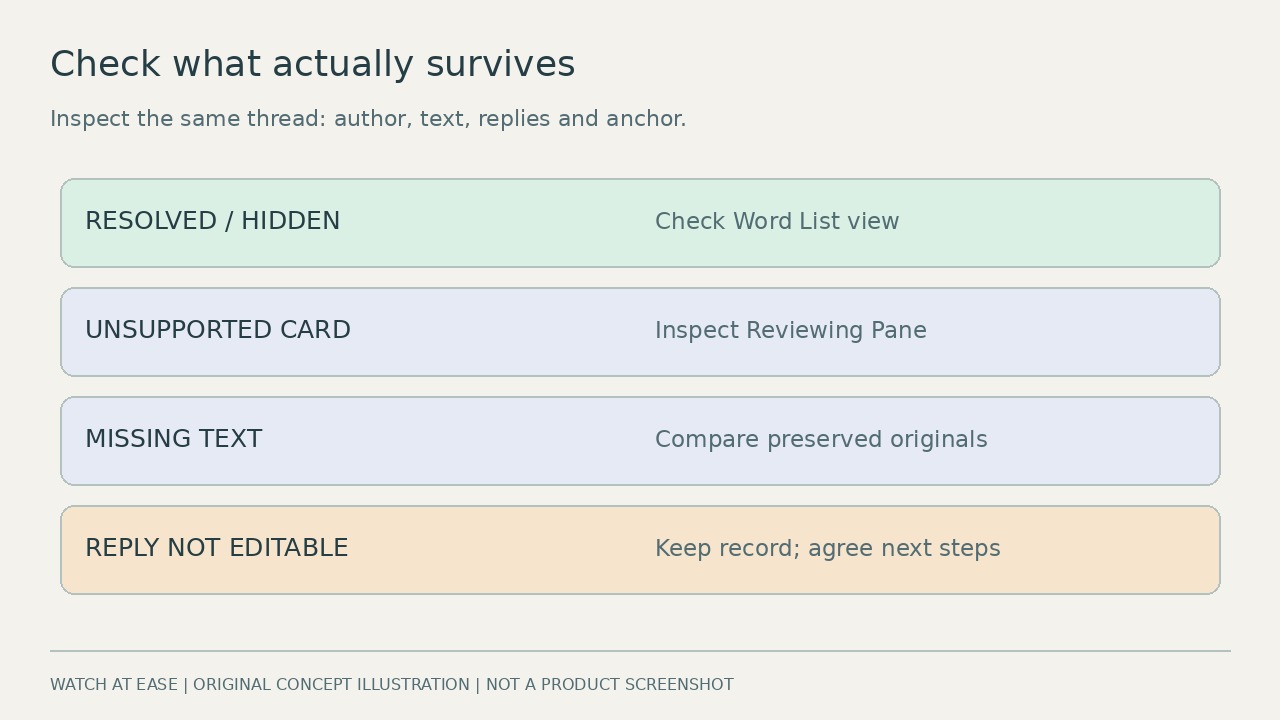This screenshot has height=720, width=1280.
Task: Select the UNSUPPORTED CARD row
Action: click(x=640, y=332)
